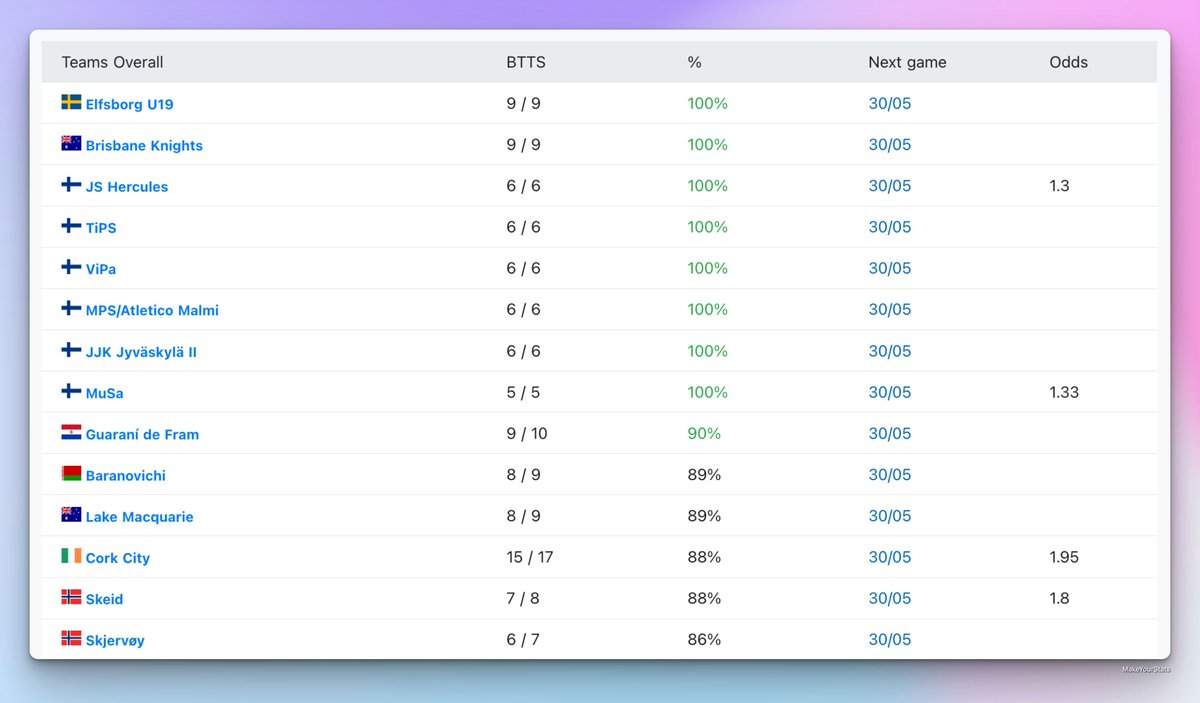Click the Swedish flag beside Elfsborg U19

tap(71, 102)
